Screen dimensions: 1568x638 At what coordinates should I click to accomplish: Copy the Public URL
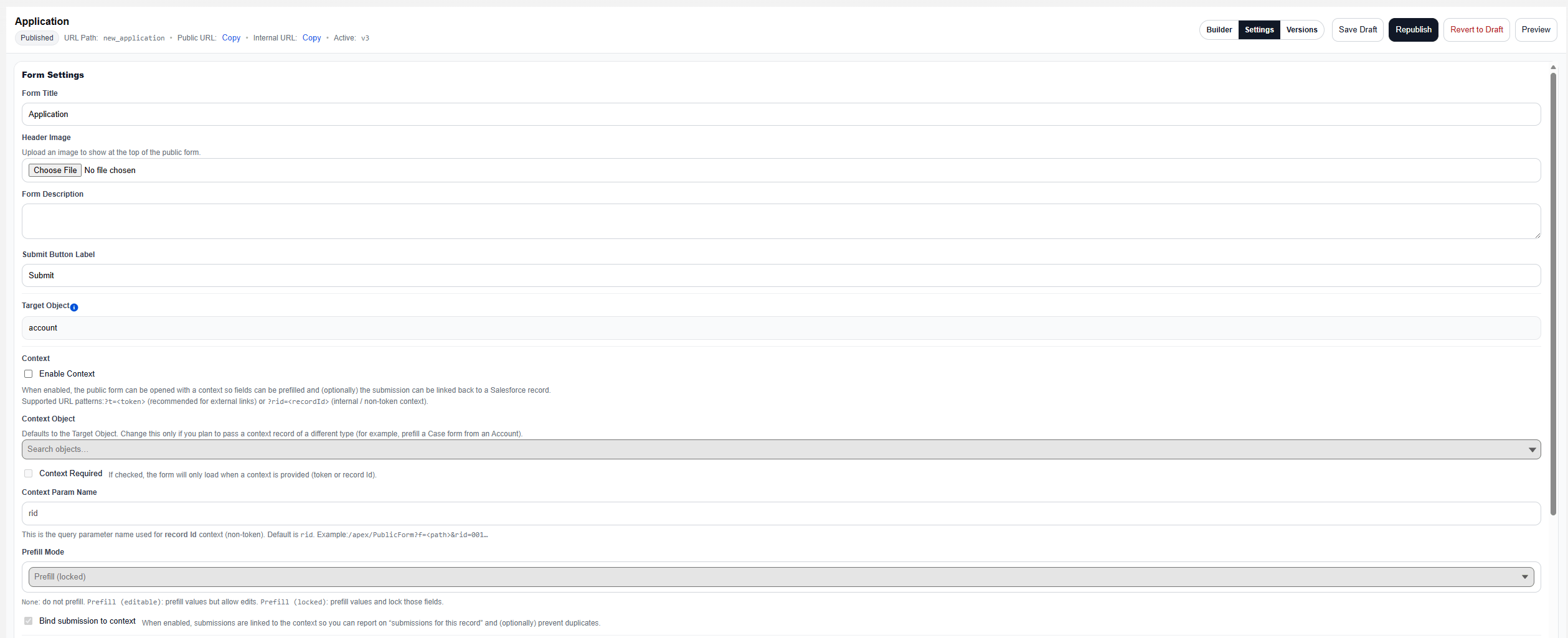(231, 37)
